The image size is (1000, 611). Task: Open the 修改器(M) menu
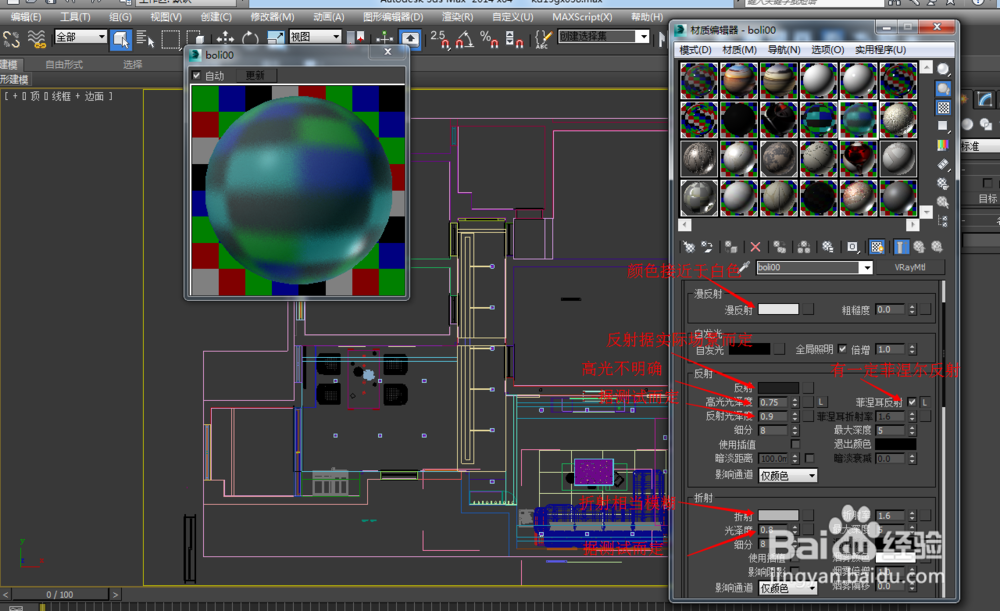272,17
